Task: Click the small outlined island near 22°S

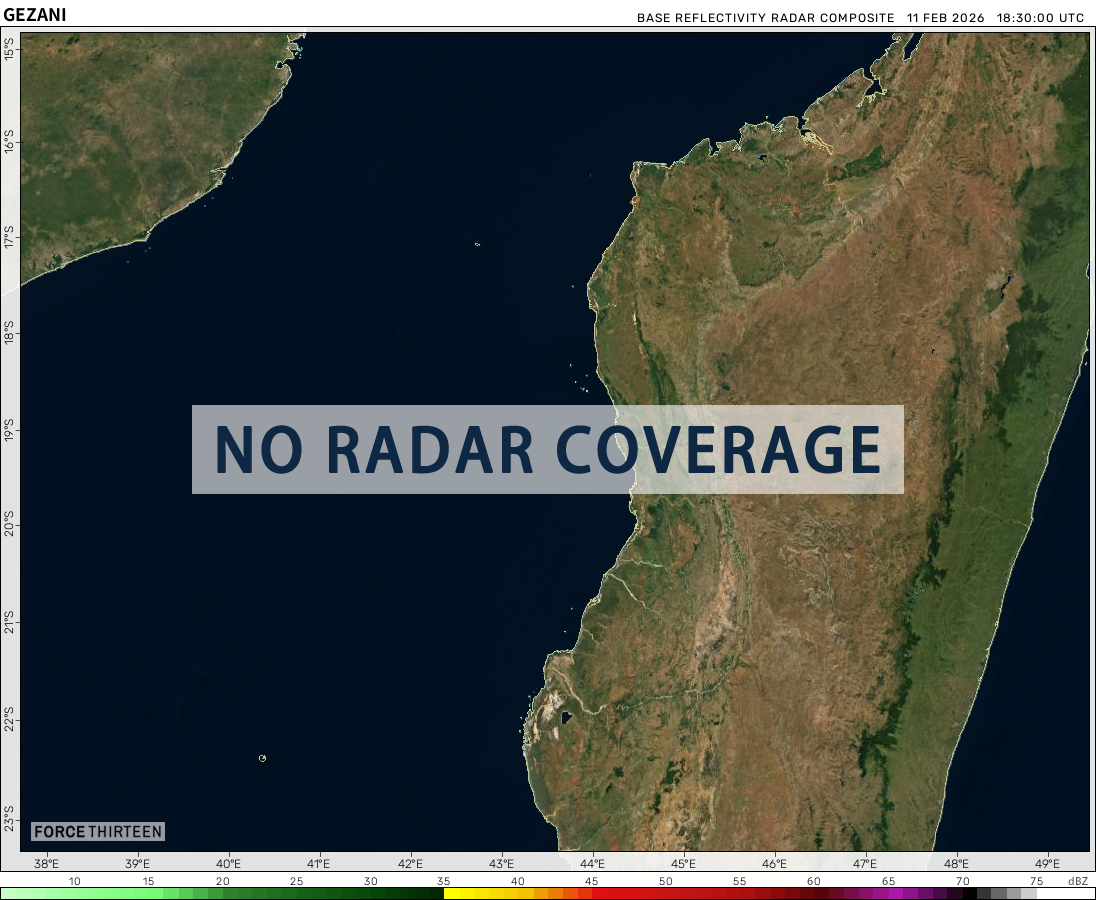Action: (x=262, y=758)
